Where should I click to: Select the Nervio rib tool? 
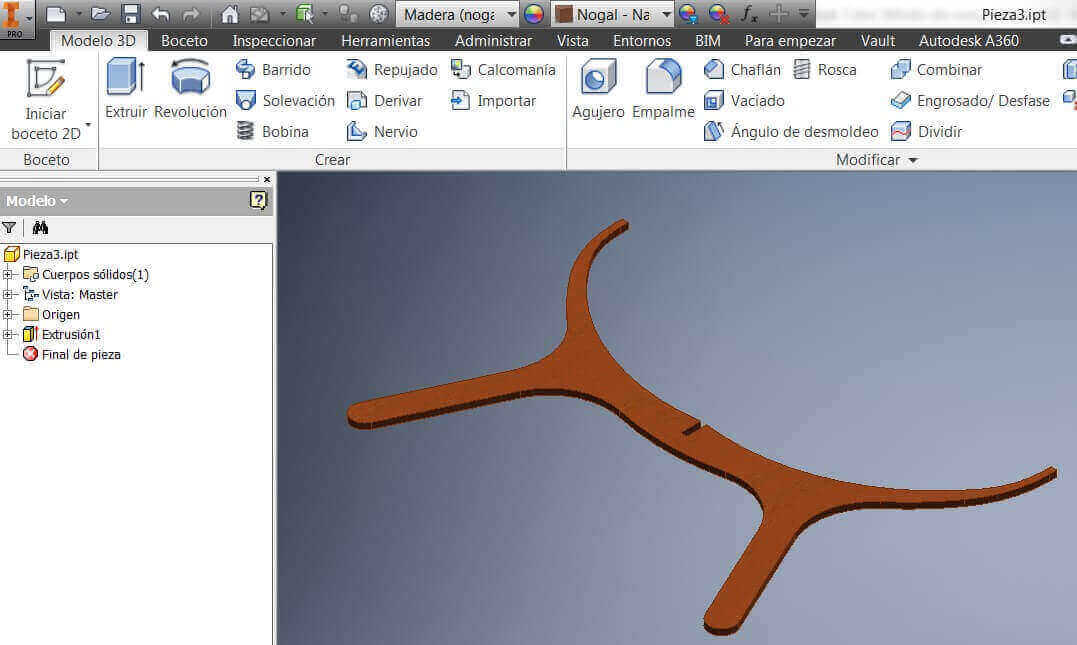[x=382, y=131]
